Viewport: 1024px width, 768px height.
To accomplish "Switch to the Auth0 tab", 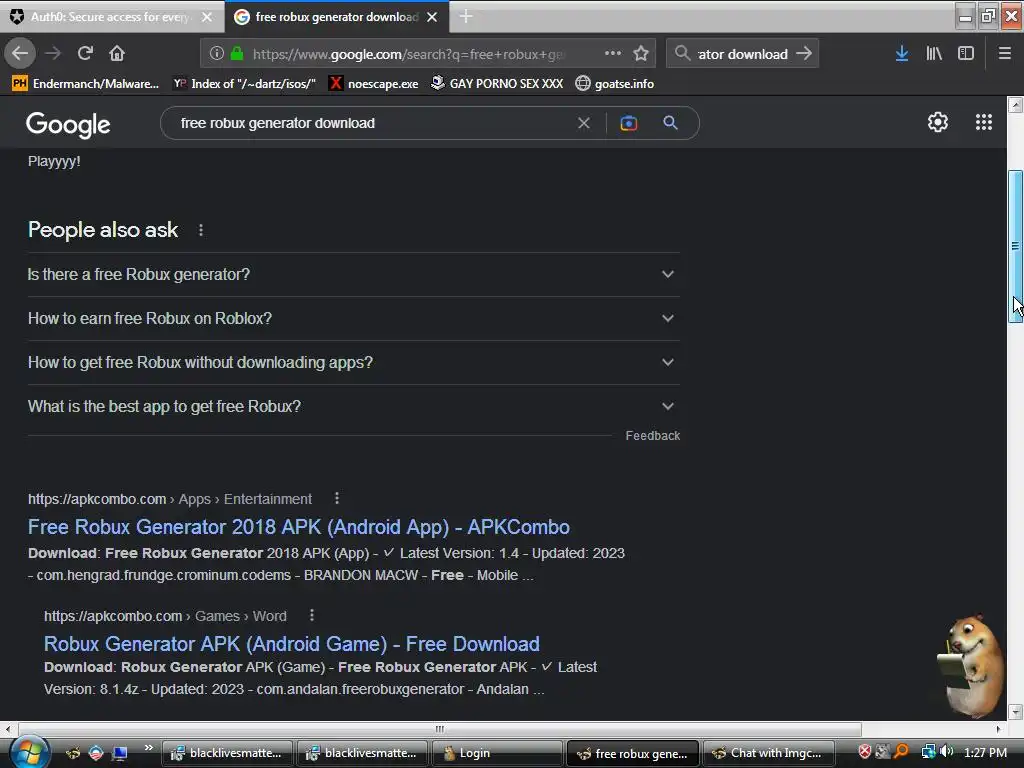I will click(x=111, y=17).
